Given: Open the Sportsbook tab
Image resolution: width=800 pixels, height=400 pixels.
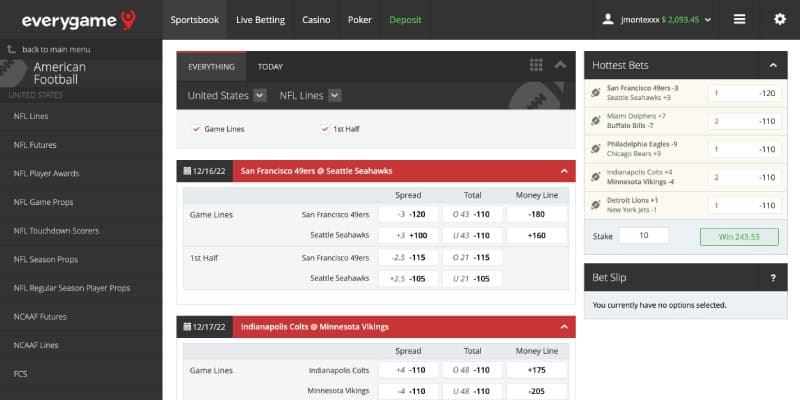Looking at the screenshot, I should (194, 20).
